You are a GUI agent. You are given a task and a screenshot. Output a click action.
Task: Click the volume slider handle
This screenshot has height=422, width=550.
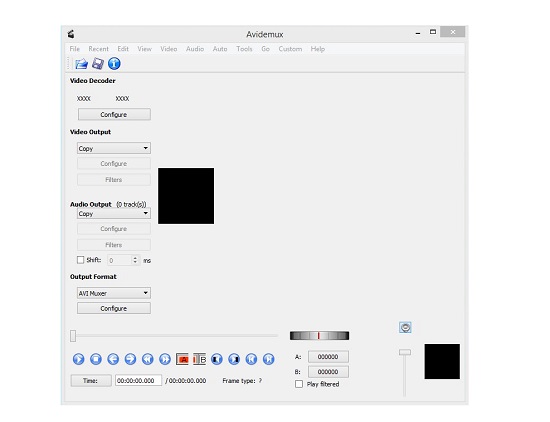pyautogui.click(x=405, y=352)
